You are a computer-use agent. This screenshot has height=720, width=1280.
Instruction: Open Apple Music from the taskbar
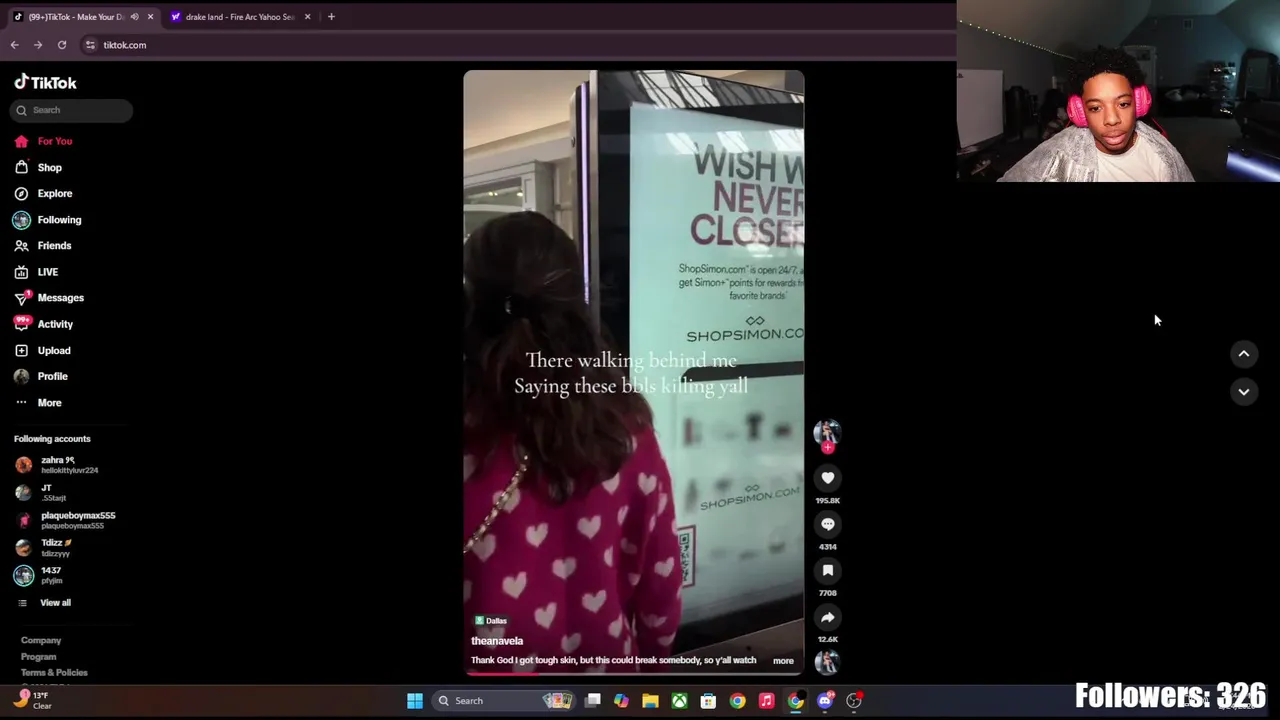coord(766,701)
